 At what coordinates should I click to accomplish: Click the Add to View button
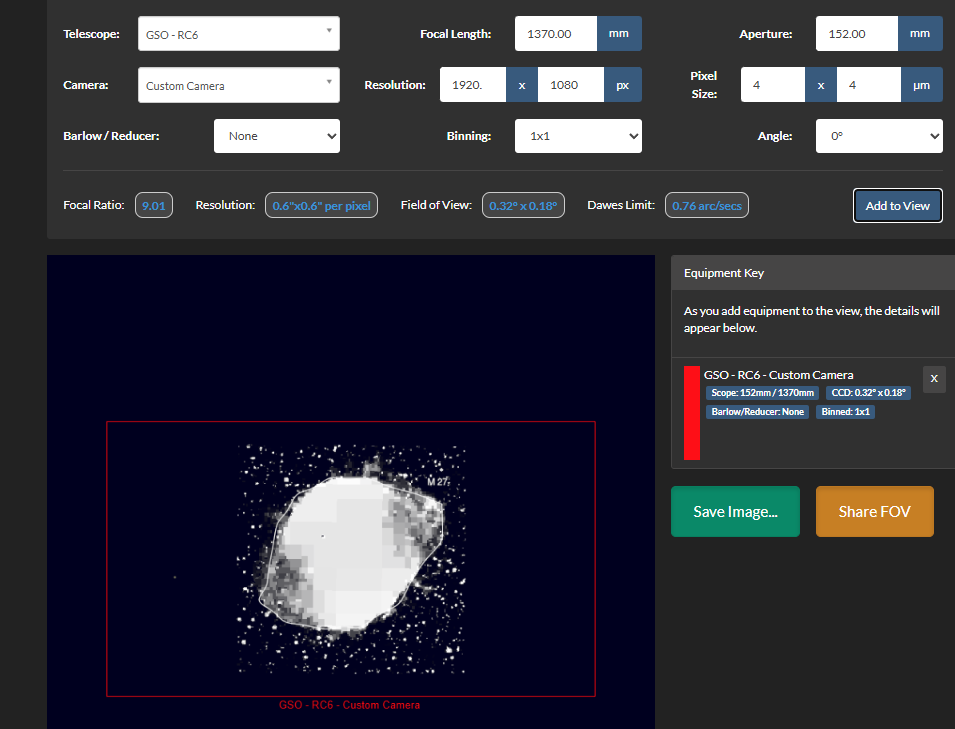(x=897, y=206)
